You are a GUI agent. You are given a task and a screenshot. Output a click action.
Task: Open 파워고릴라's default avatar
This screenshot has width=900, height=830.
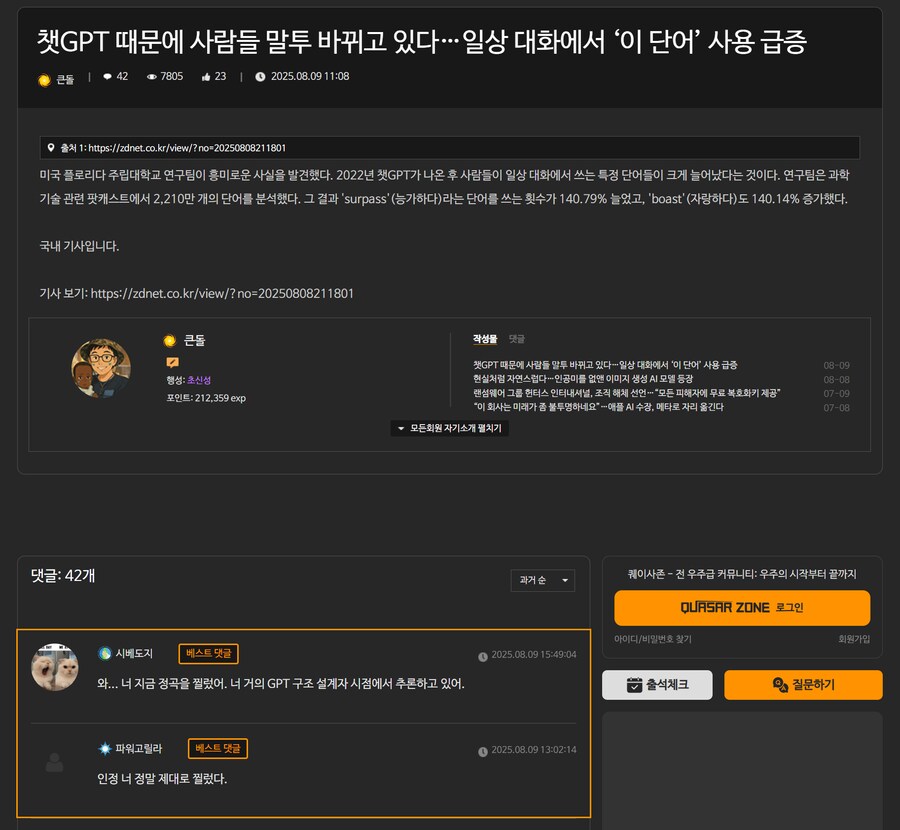55,762
